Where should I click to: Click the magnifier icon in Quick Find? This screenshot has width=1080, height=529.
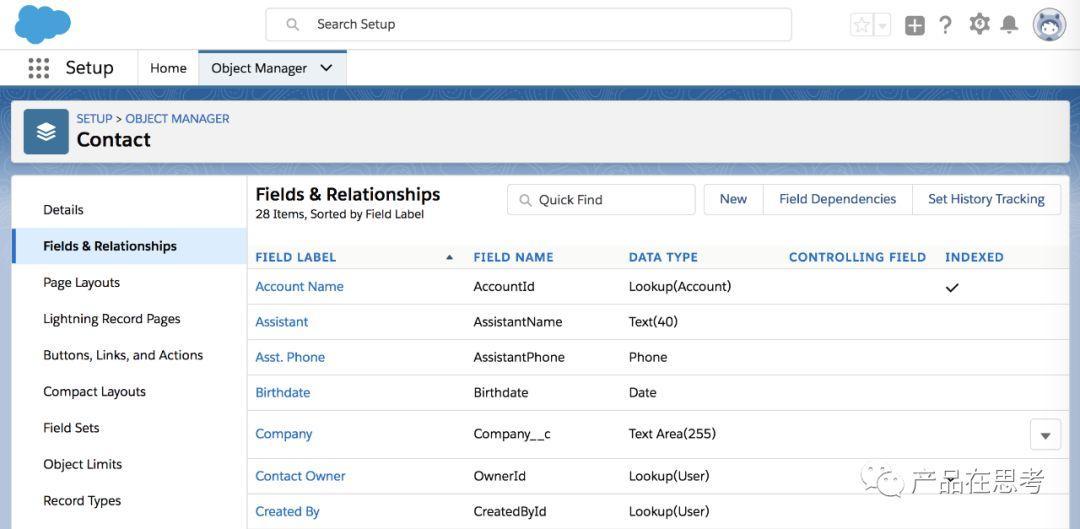pos(526,200)
